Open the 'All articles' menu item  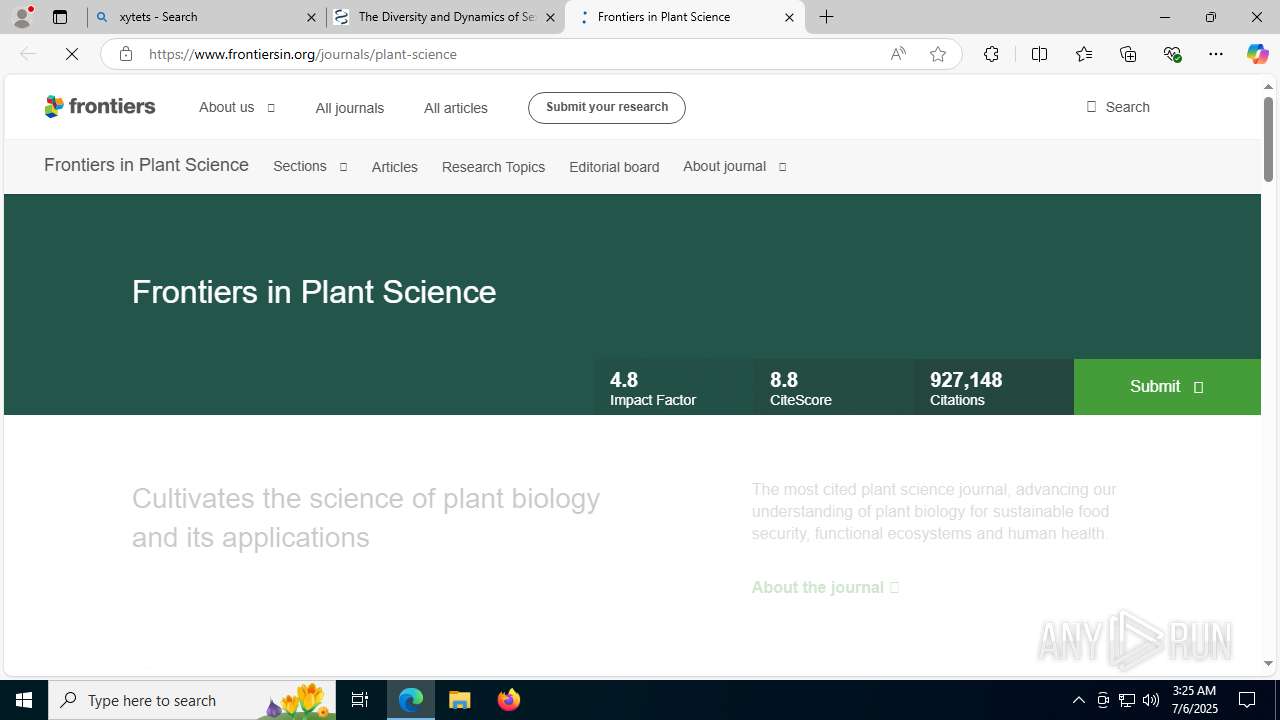pyautogui.click(x=456, y=108)
